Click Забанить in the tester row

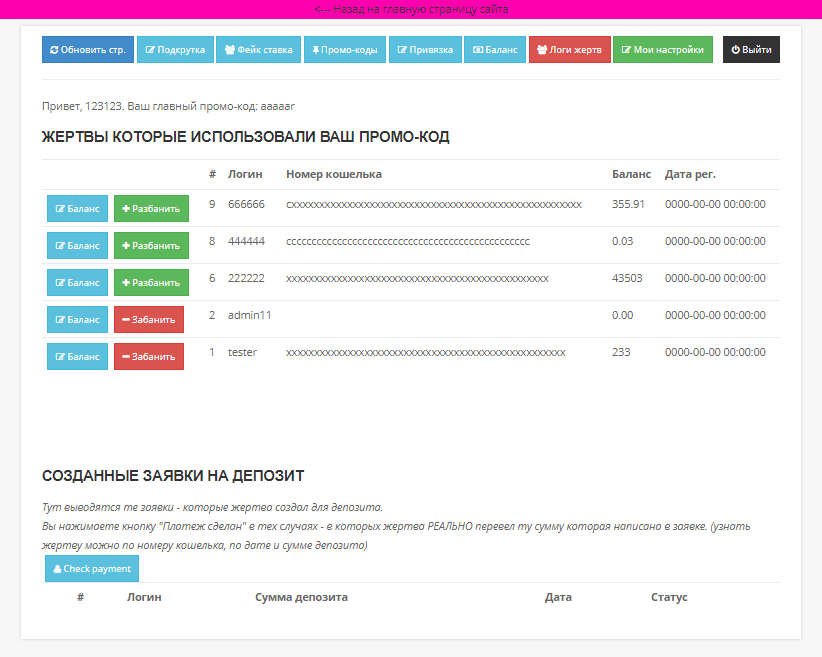(x=148, y=356)
